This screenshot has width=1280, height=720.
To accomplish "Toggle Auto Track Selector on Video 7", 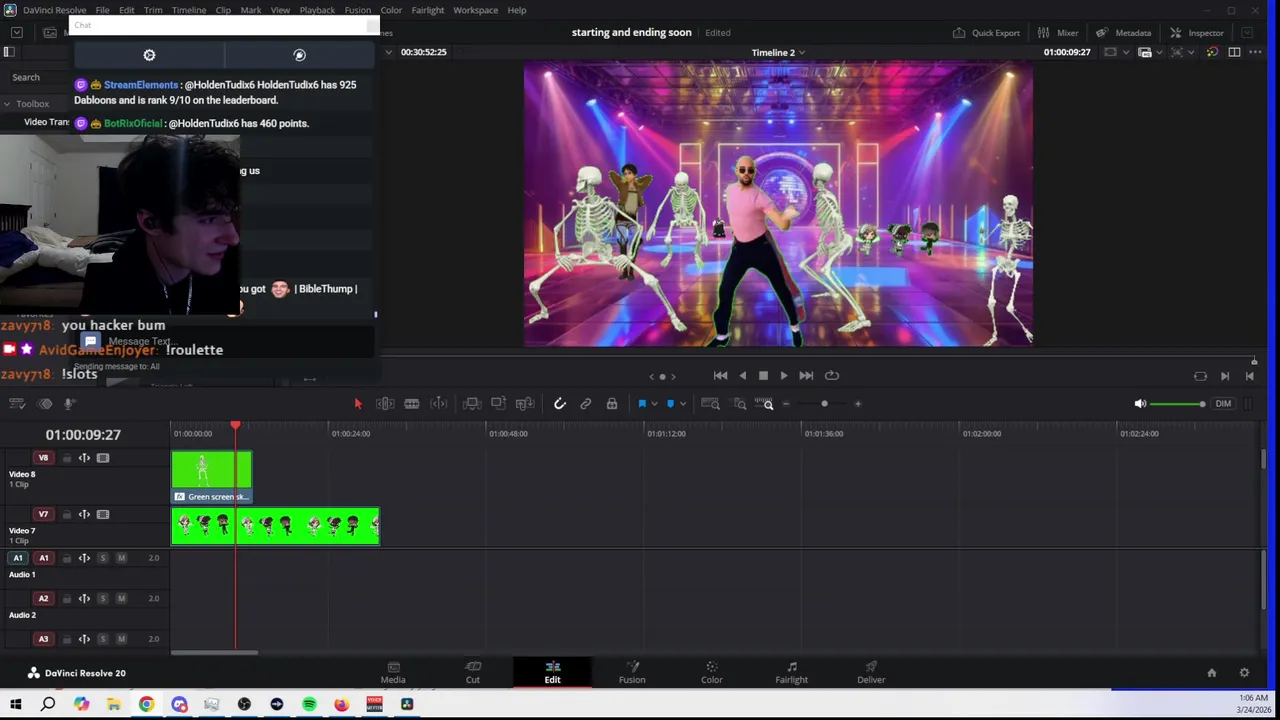I will [x=84, y=515].
